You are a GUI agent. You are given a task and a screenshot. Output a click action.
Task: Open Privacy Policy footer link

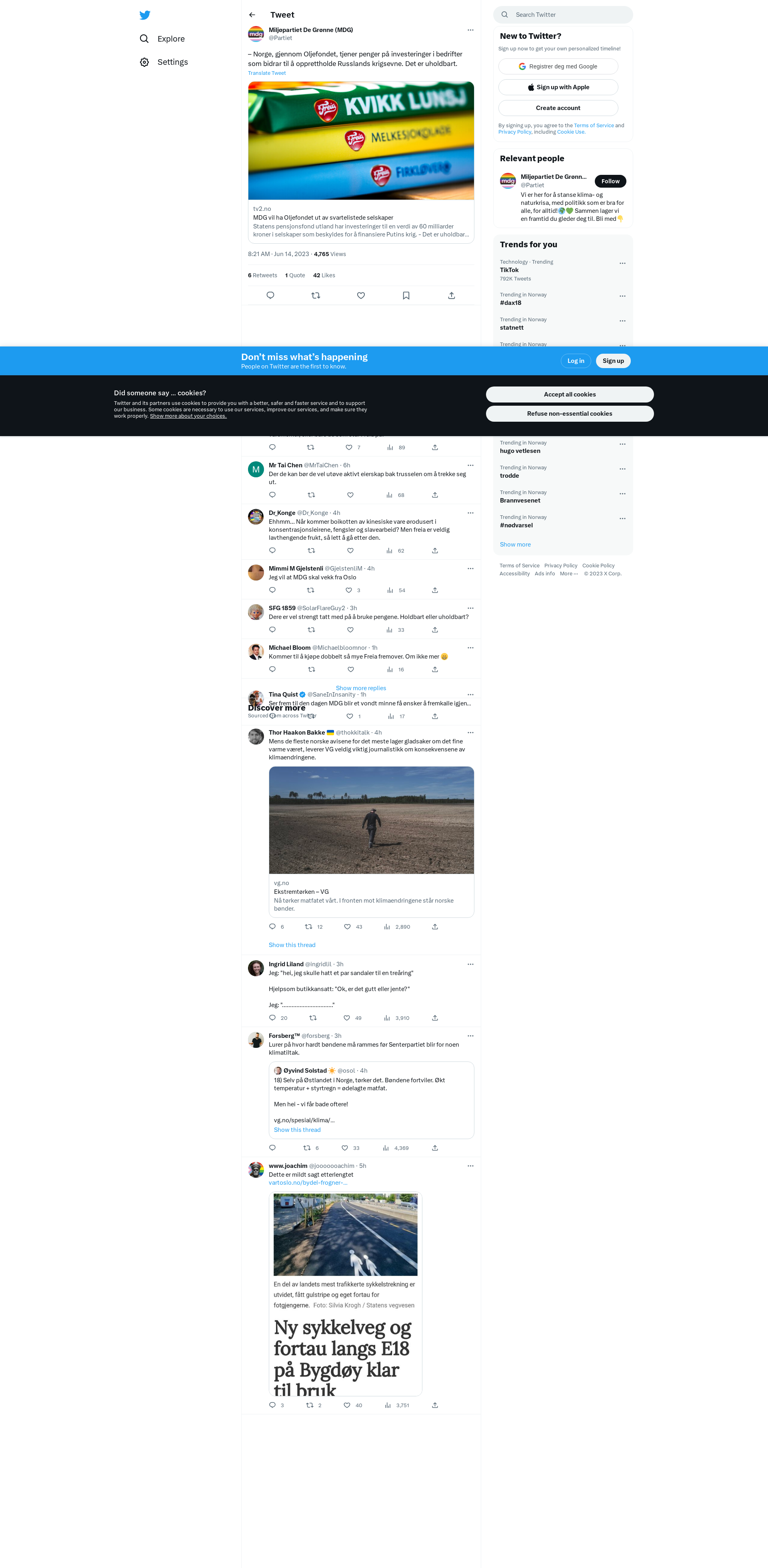[560, 566]
